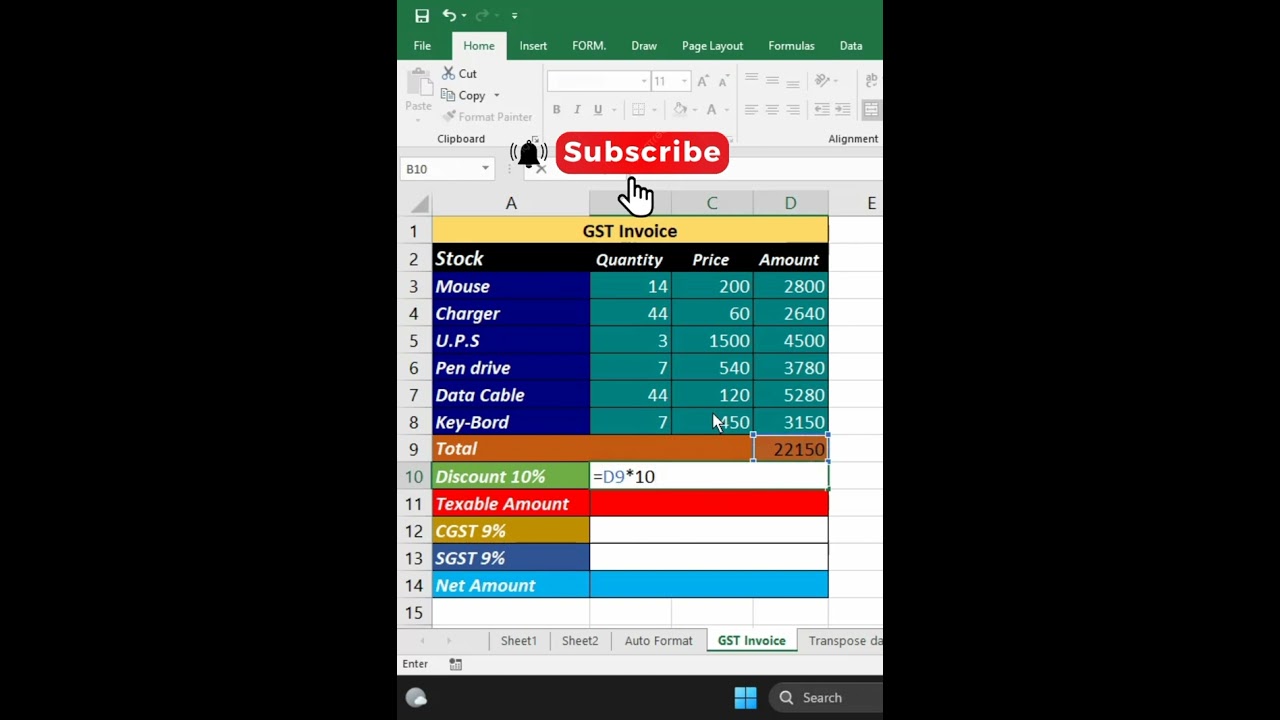Click Top Align icon
Image resolution: width=1280 pixels, height=720 pixels.
(x=751, y=81)
